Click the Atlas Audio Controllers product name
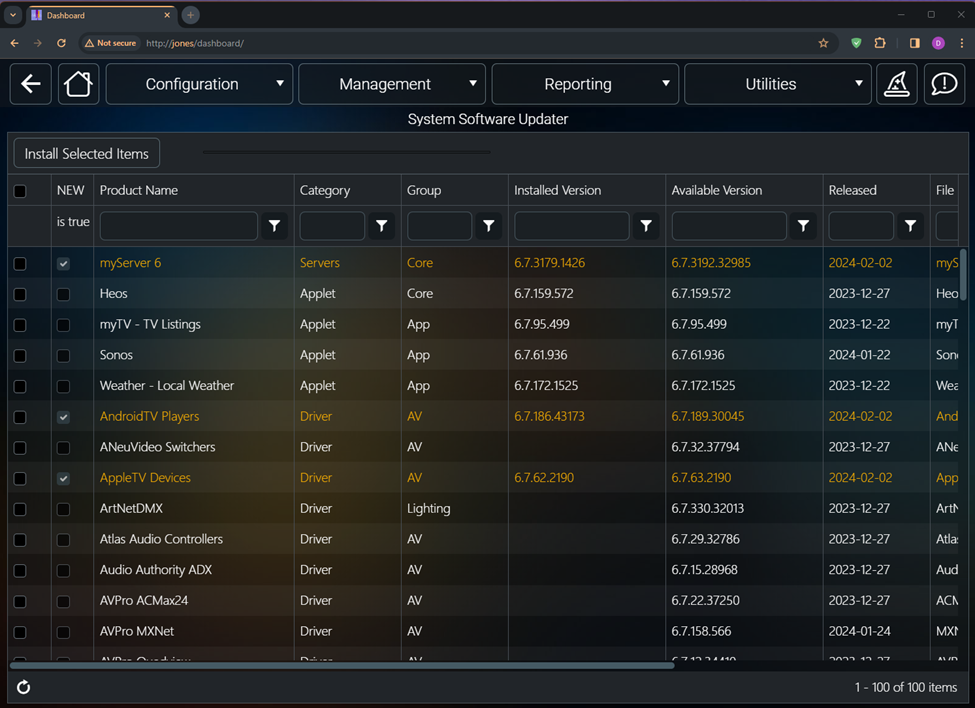Viewport: 975px width, 708px height. coord(161,539)
